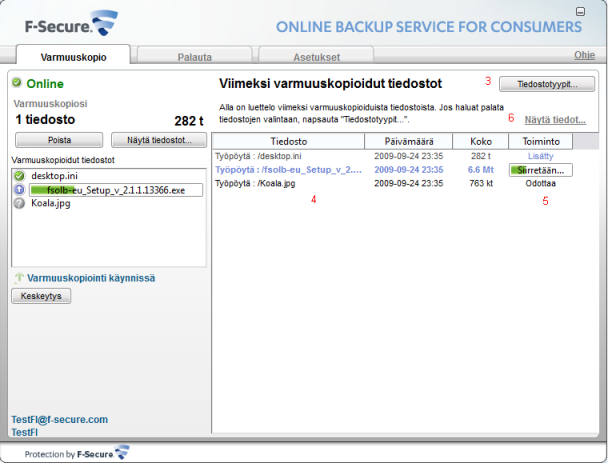
Task: Select the Työpöytä : /Koala.jpg table row
Action: tap(394, 183)
